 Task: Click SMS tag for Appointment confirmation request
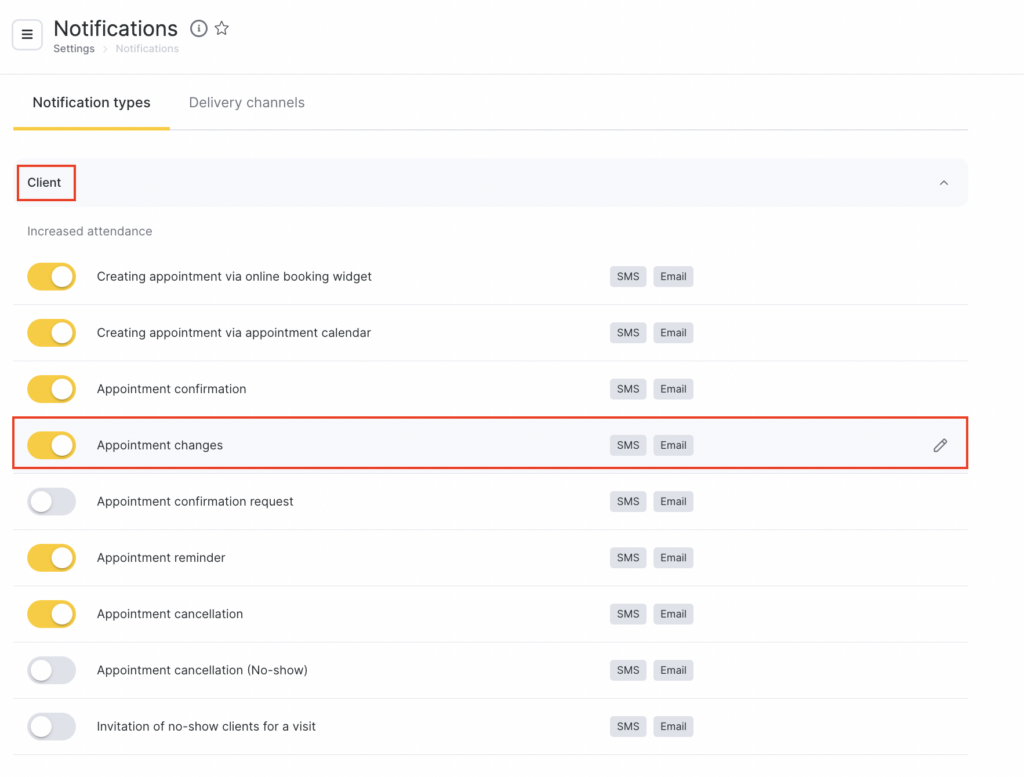click(x=628, y=502)
